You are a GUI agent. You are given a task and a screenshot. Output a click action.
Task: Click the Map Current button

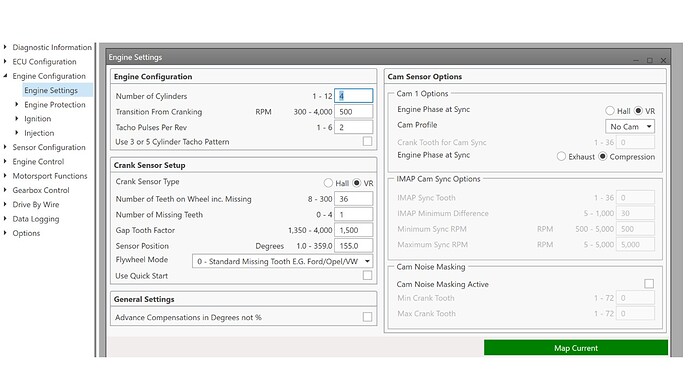576,348
